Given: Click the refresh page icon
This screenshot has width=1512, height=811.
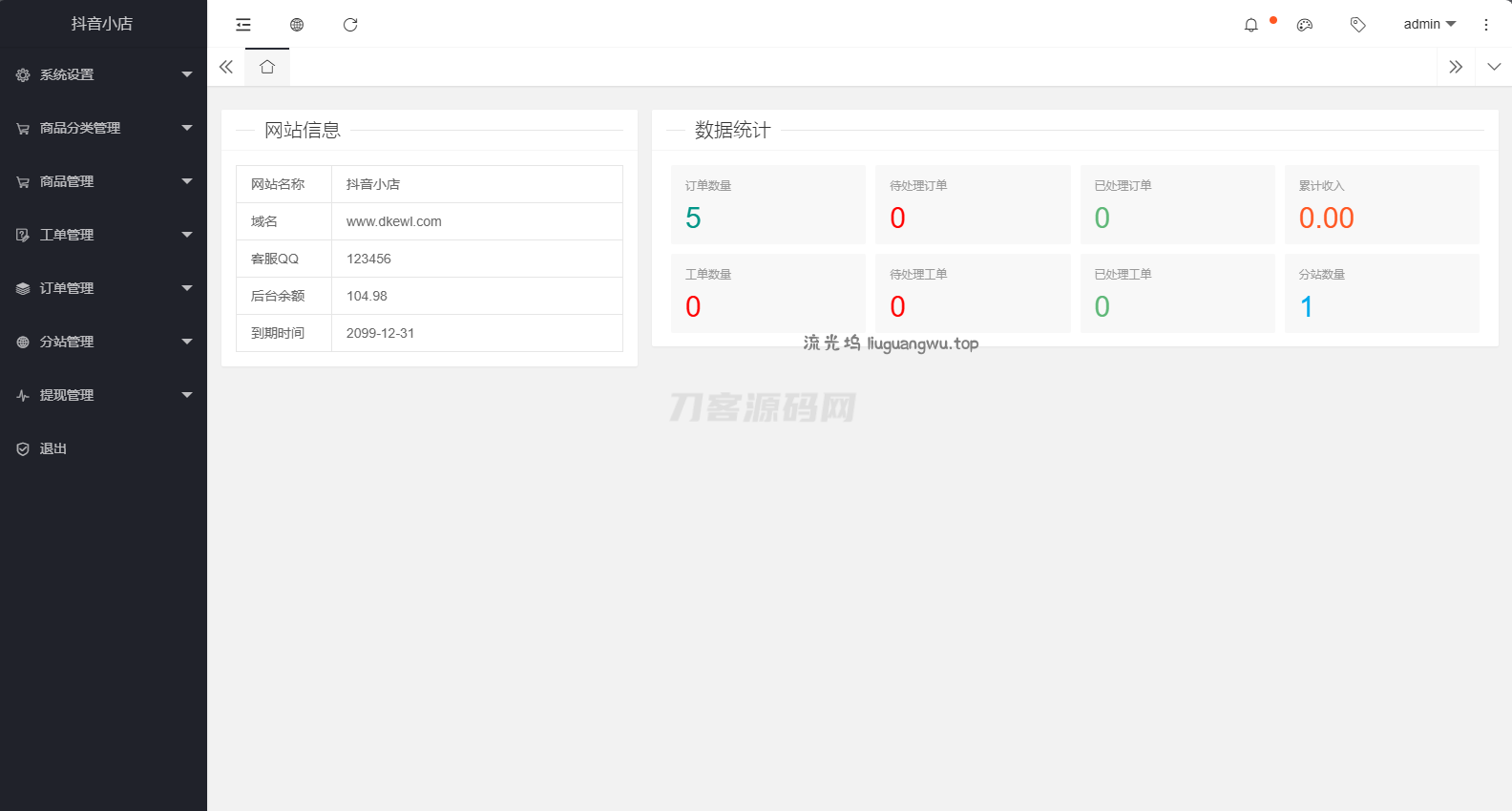Looking at the screenshot, I should click(350, 25).
